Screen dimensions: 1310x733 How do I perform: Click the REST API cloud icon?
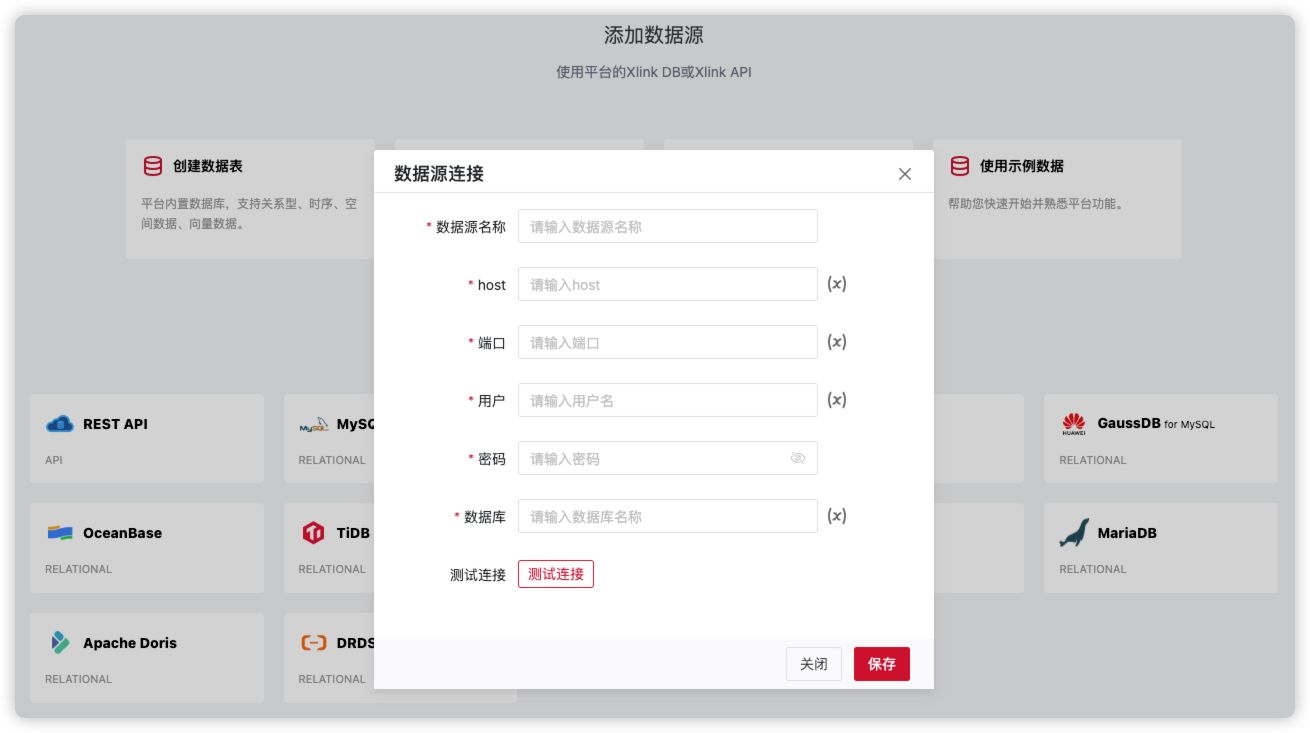[x=59, y=423]
